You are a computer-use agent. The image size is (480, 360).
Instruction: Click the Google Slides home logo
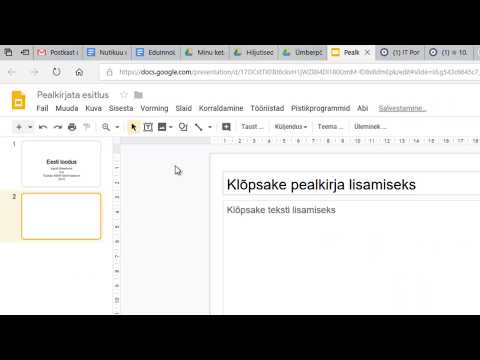click(x=19, y=100)
